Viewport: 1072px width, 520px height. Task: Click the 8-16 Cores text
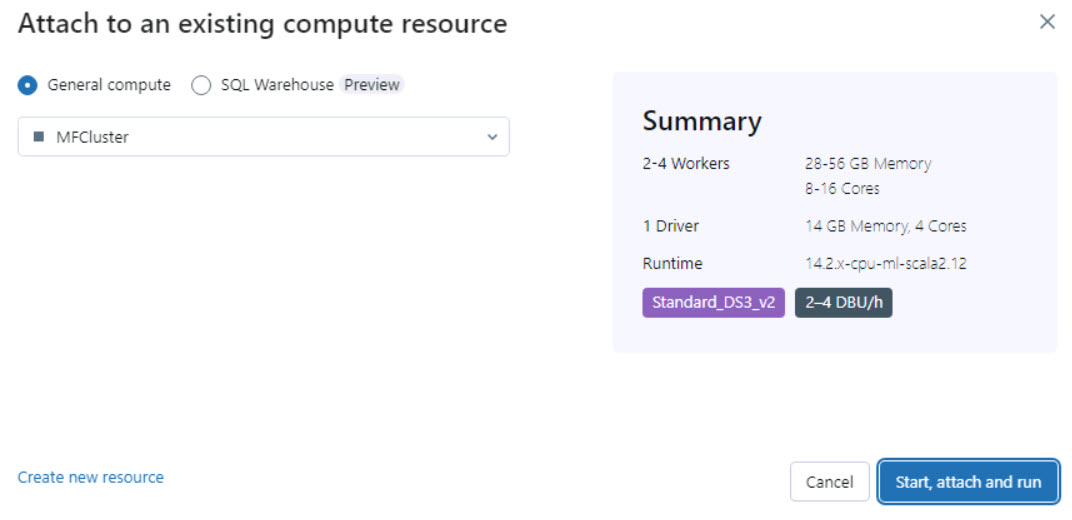[x=842, y=188]
